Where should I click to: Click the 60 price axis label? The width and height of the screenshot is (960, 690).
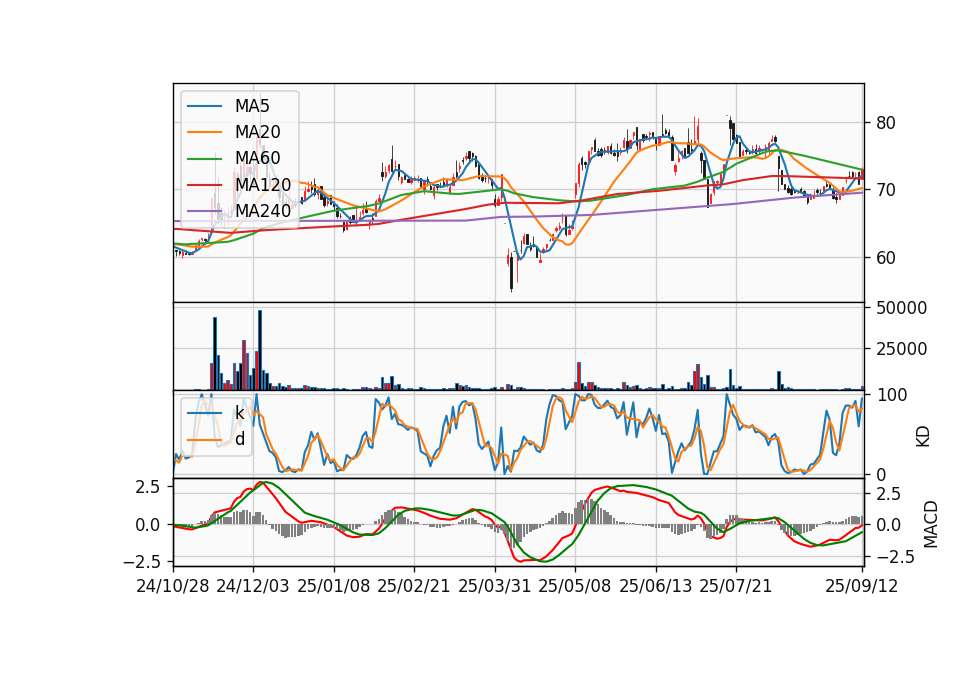coord(885,258)
